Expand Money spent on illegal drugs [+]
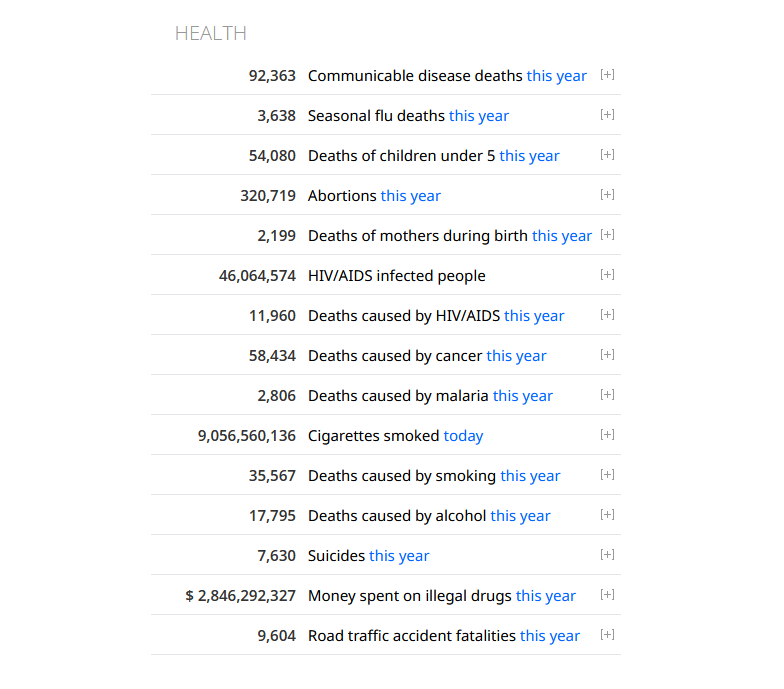The width and height of the screenshot is (784, 689). click(x=607, y=594)
